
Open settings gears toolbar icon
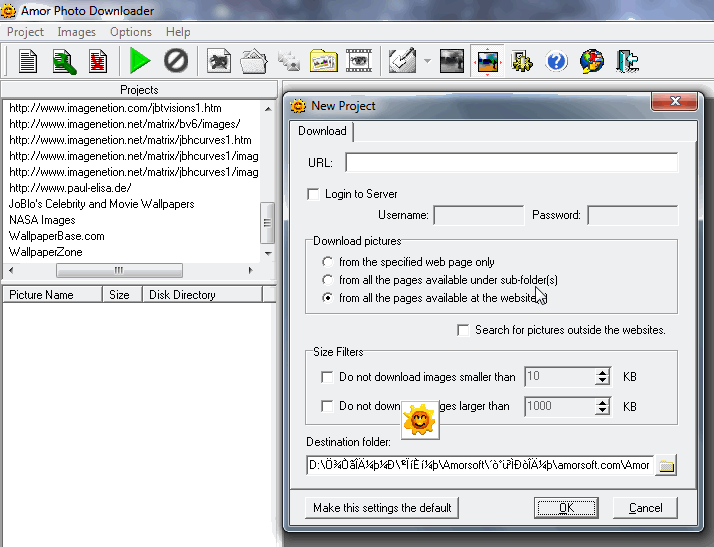coord(522,61)
